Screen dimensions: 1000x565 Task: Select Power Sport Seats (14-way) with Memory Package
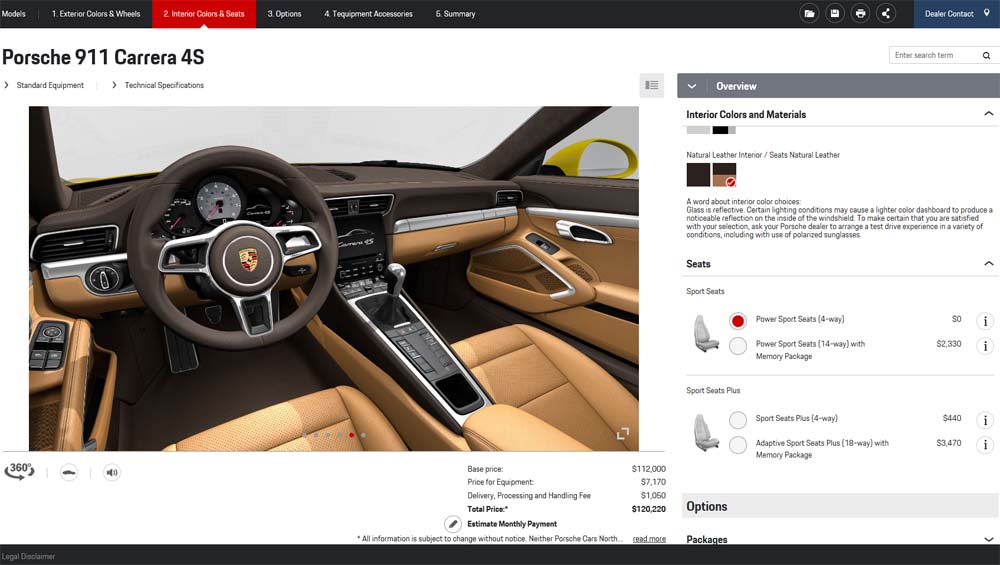coord(738,346)
